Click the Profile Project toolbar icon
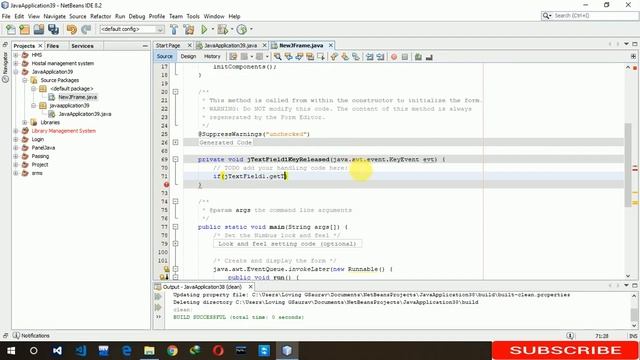The height and width of the screenshot is (360, 640). [242, 29]
